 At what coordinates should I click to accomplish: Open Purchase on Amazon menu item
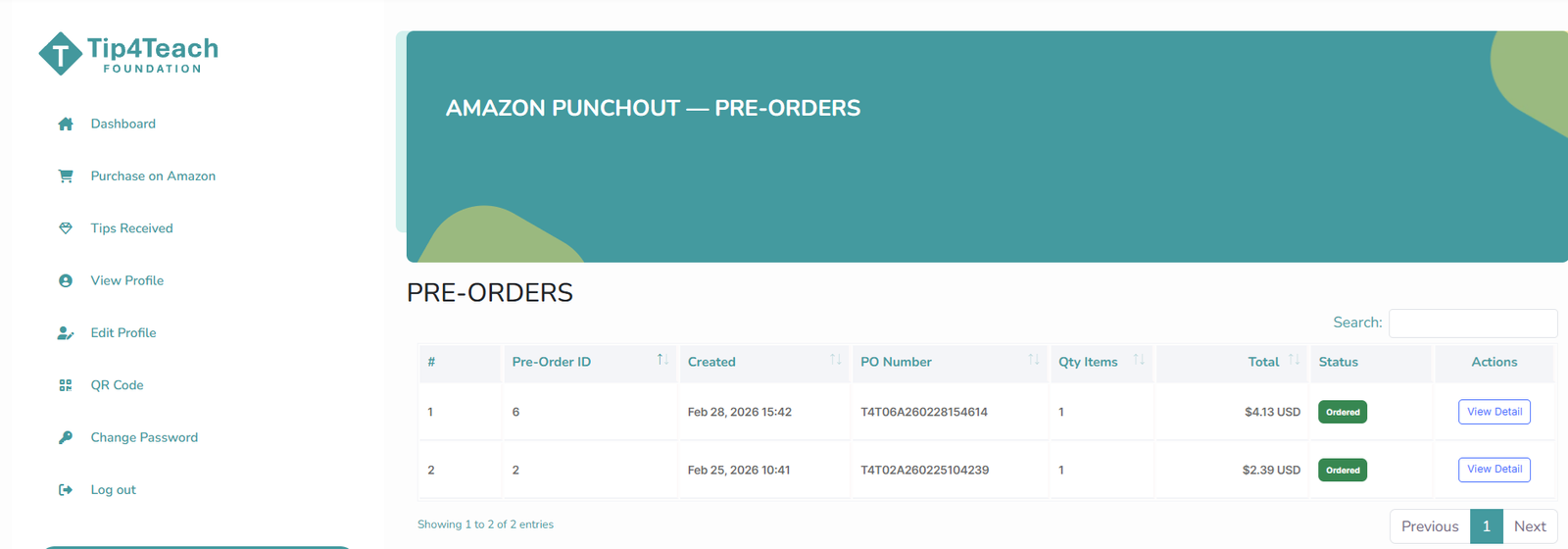point(153,176)
